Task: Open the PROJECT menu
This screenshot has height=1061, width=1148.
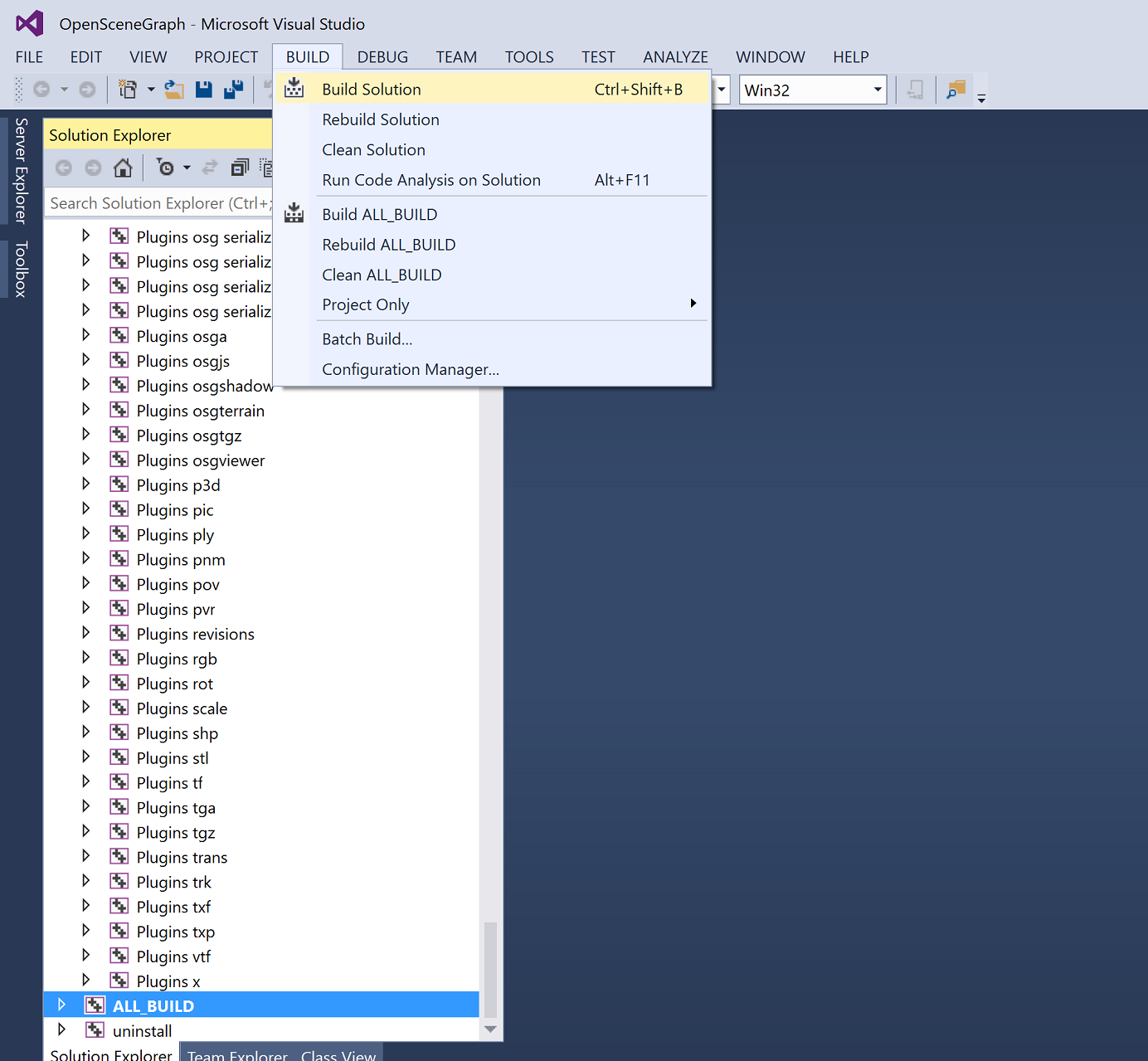Action: click(x=226, y=57)
